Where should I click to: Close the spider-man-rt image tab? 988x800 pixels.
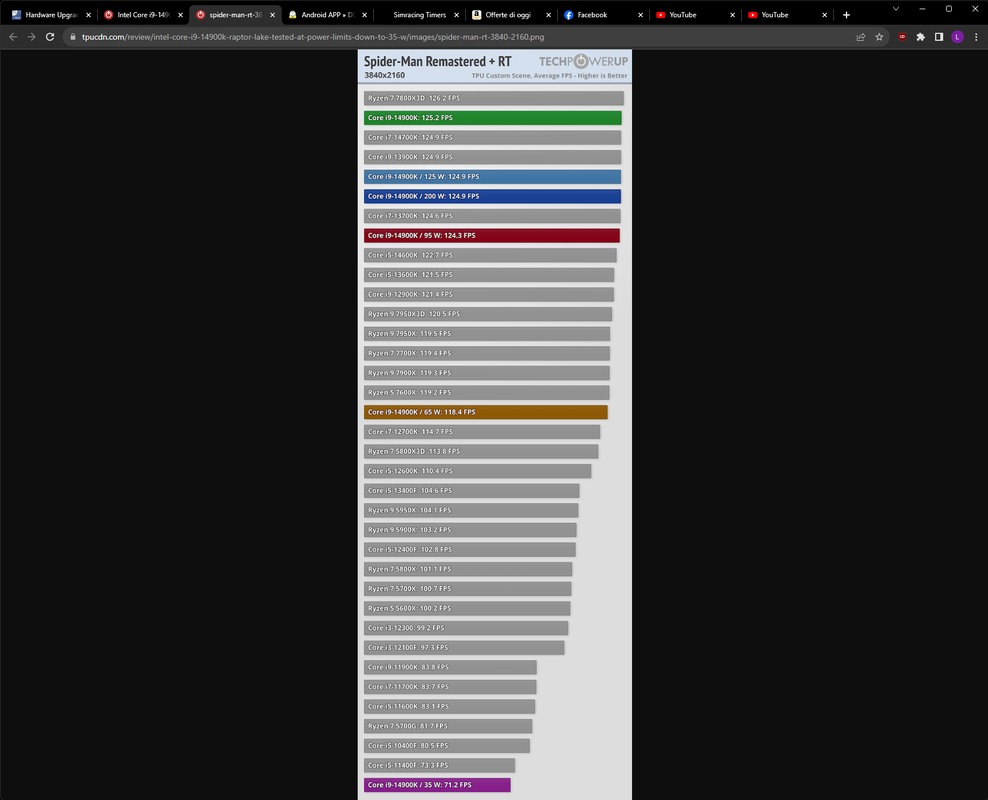(x=272, y=15)
